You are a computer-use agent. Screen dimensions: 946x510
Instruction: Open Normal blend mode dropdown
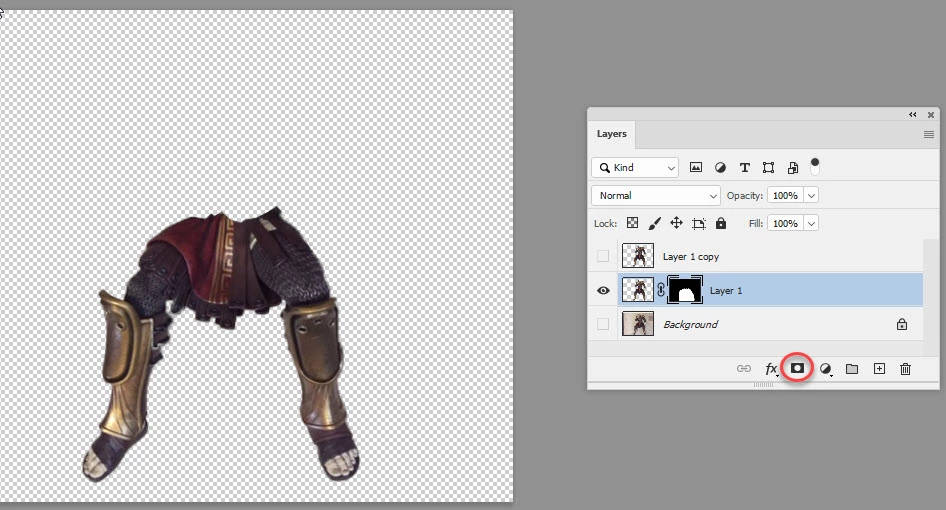pyautogui.click(x=656, y=196)
